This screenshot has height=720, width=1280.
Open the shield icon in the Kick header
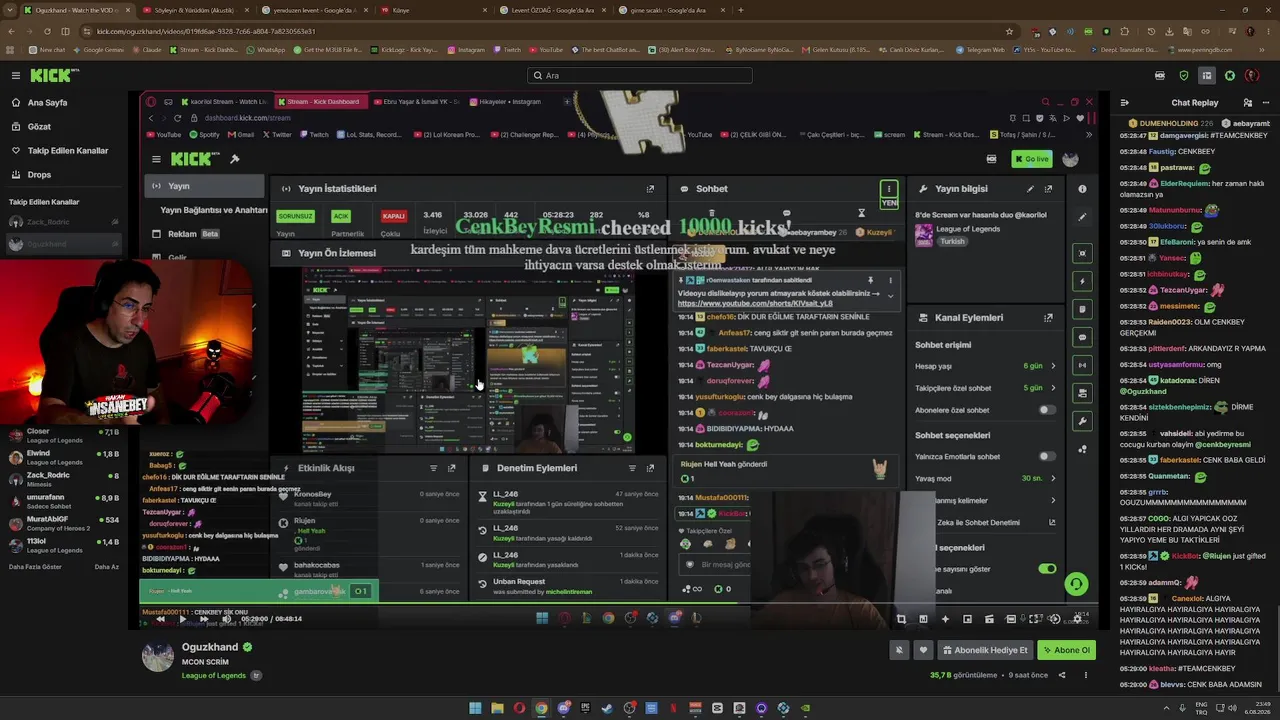[x=1184, y=76]
